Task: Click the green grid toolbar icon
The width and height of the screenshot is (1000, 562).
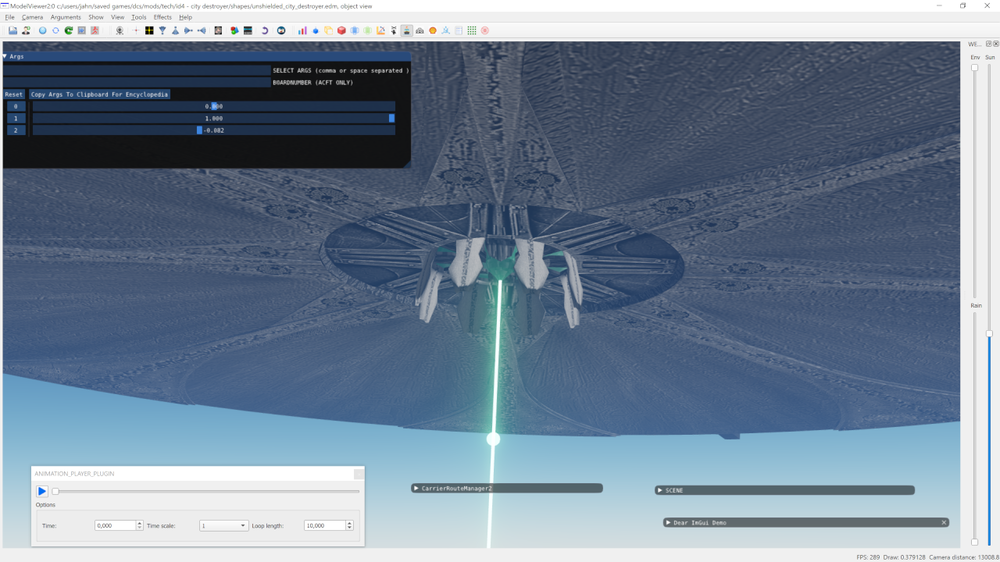Action: 471,31
